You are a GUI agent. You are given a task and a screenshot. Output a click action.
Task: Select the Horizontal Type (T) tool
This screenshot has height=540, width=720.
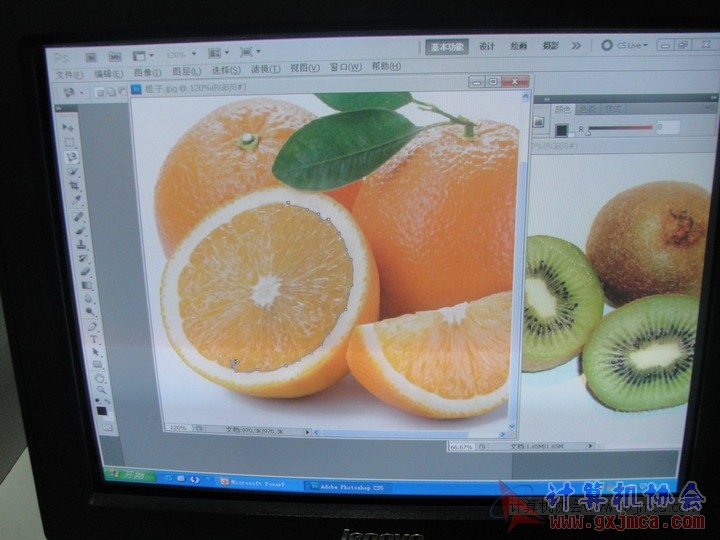click(x=94, y=340)
